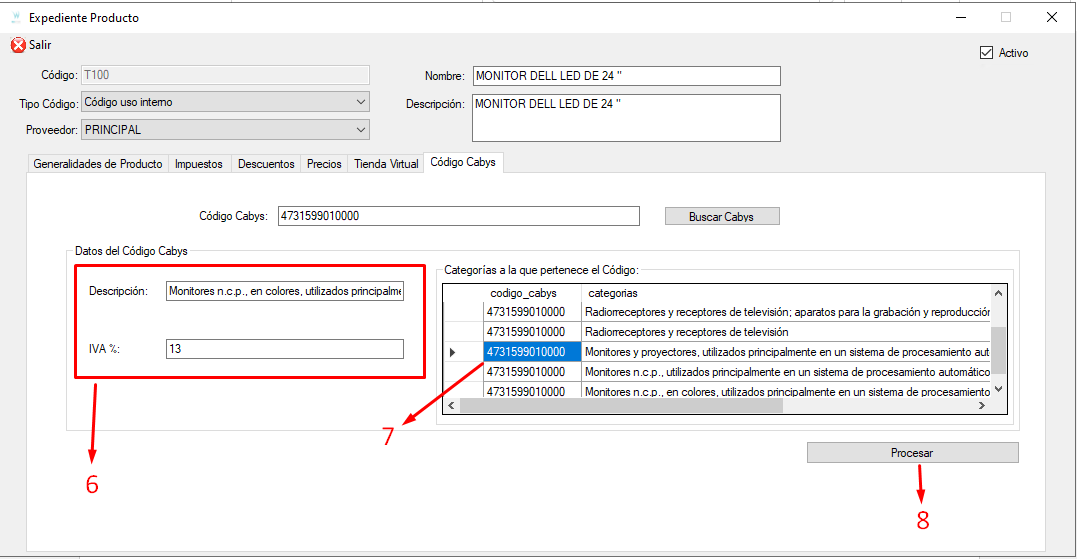The height and width of the screenshot is (559, 1077).
Task: Click the horizontal scroll right arrow
Action: 982,406
